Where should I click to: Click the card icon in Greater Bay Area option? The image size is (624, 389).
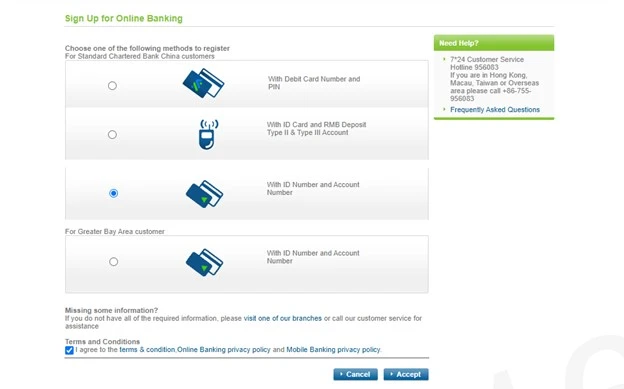tap(204, 262)
